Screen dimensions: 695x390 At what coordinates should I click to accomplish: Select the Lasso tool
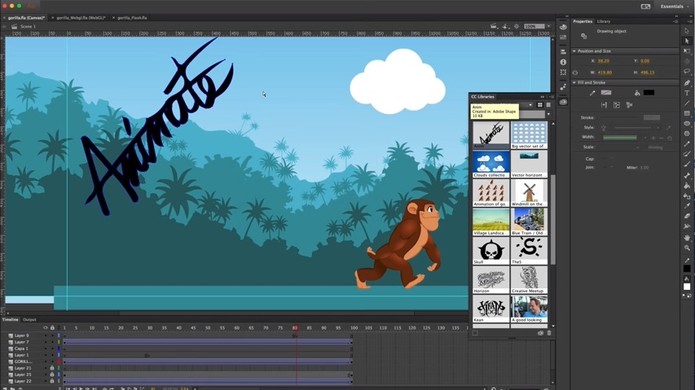pos(687,71)
